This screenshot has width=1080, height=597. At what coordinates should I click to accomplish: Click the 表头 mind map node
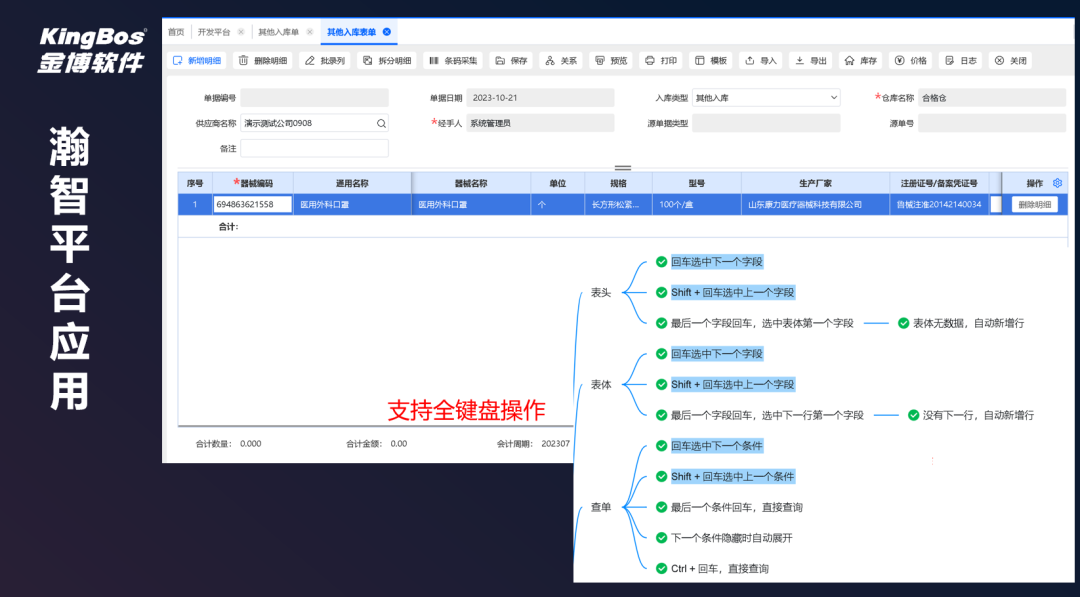tap(600, 293)
